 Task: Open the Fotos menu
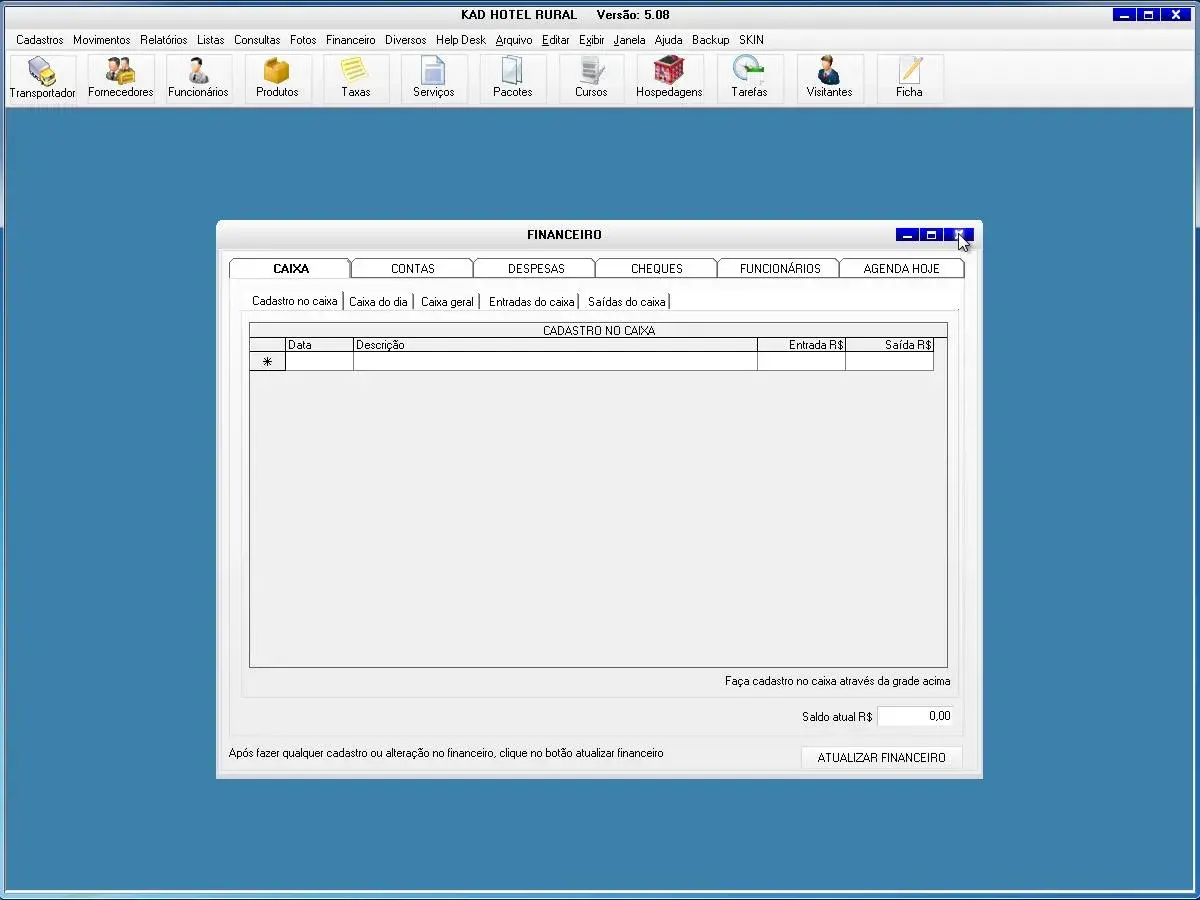[303, 40]
